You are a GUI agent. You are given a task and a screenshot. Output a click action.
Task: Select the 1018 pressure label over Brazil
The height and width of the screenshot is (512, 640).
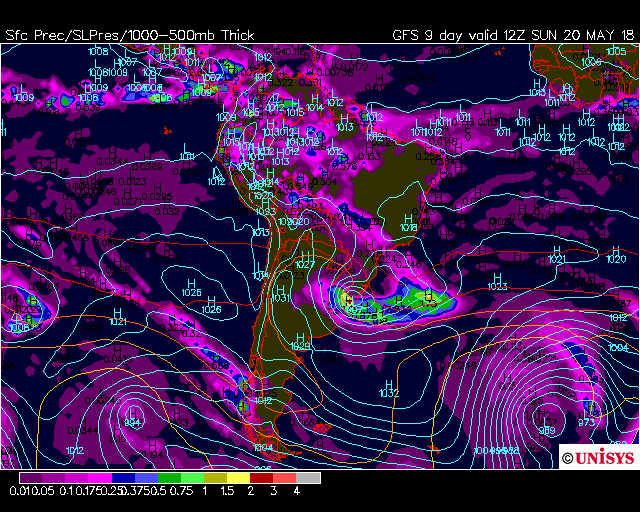pyautogui.click(x=409, y=227)
